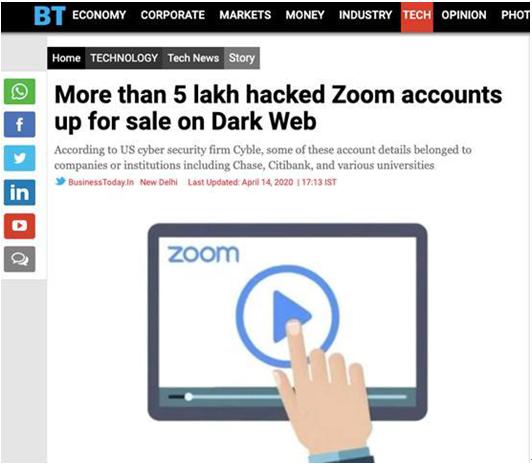532x468 pixels.
Task: Open comments via speech bubble icon
Action: (x=19, y=259)
